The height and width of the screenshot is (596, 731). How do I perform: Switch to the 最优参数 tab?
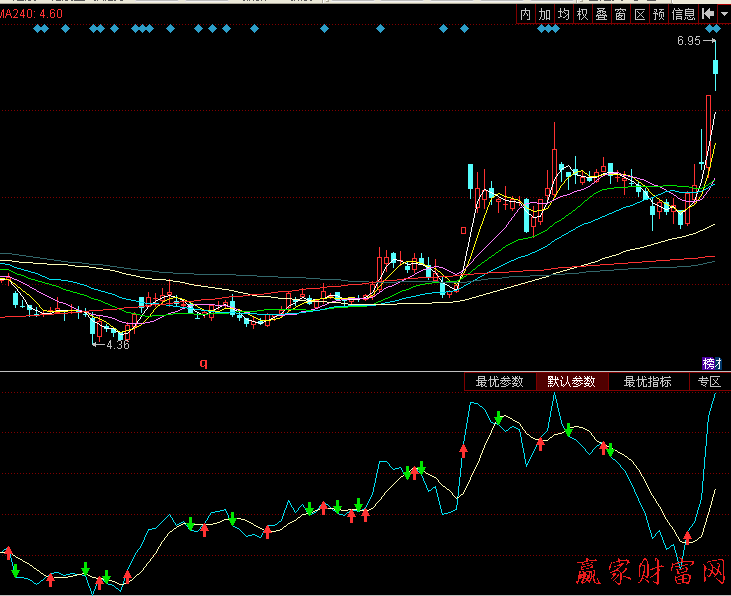pyautogui.click(x=499, y=381)
